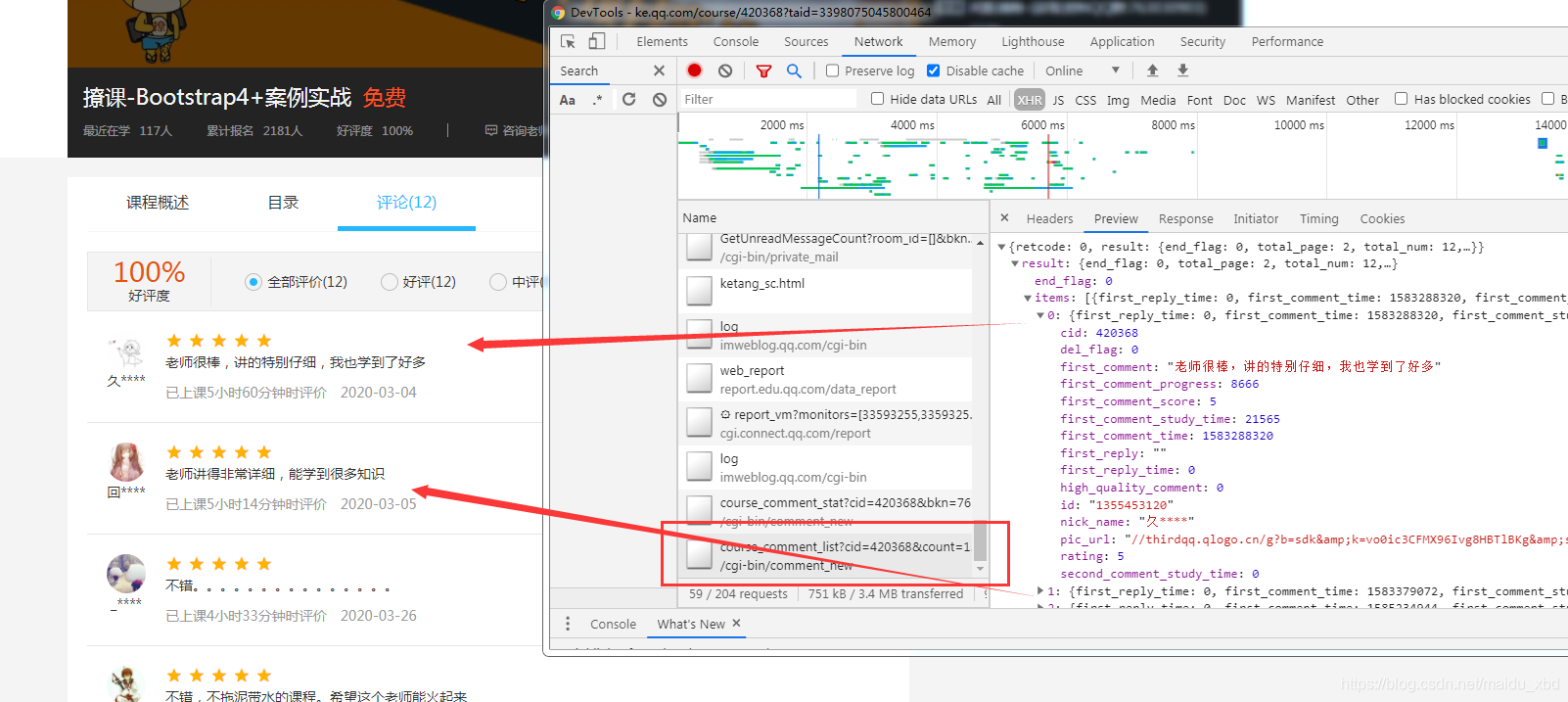Open 课程概述 tab on course page

158,203
